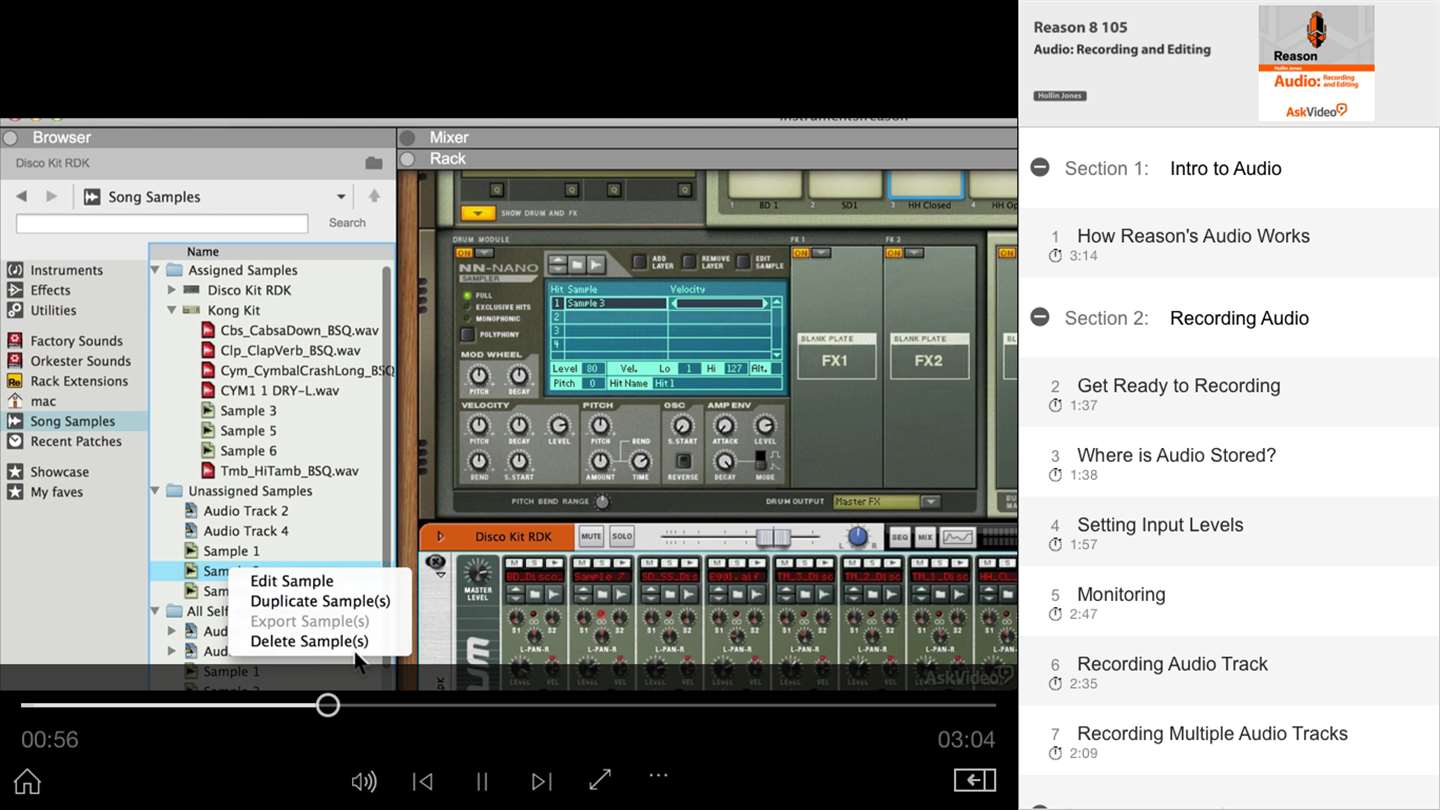Skip to the previous video
The width and height of the screenshot is (1440, 810).
coord(423,781)
